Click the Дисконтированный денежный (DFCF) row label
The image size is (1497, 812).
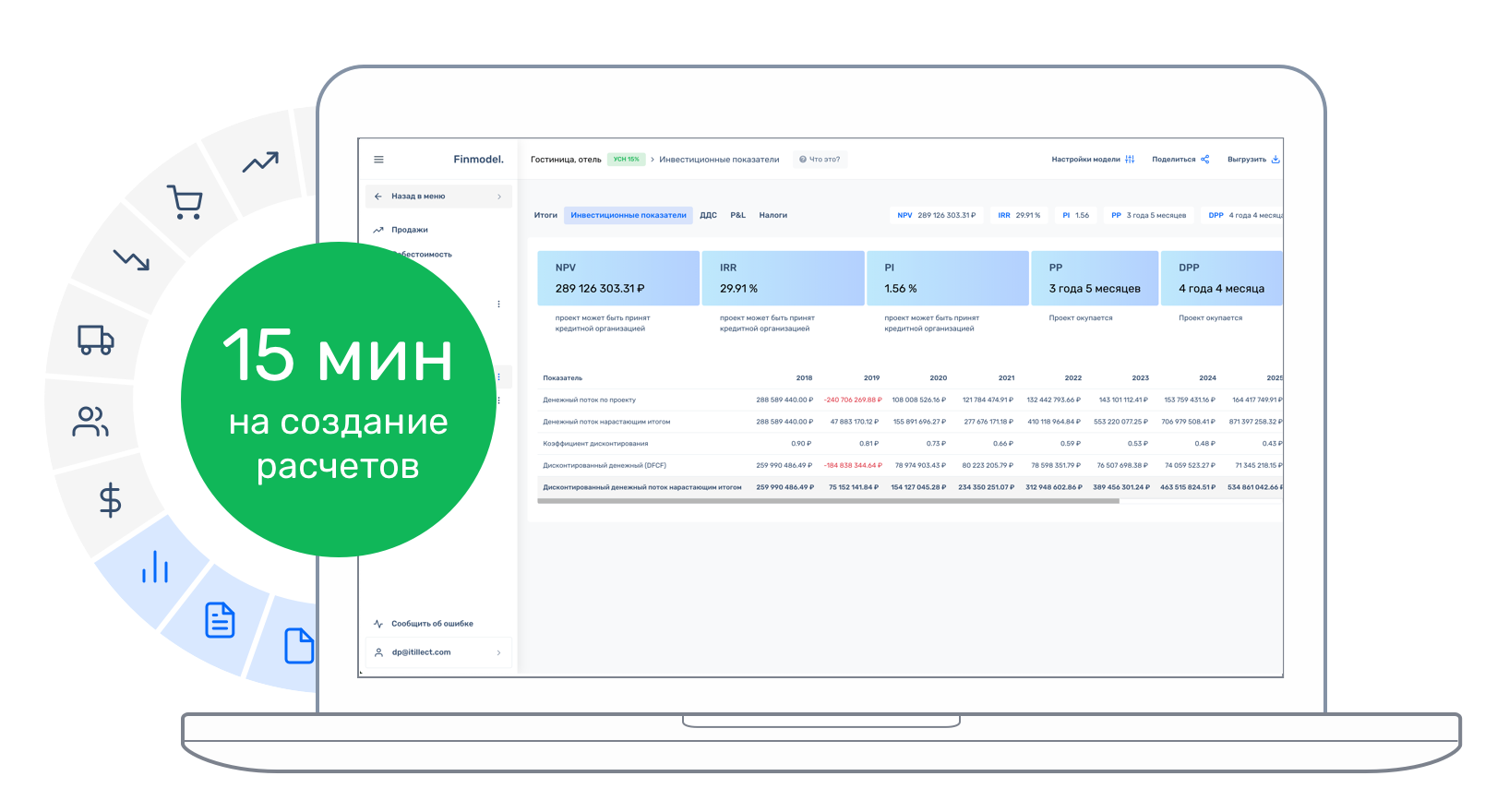[x=605, y=466]
